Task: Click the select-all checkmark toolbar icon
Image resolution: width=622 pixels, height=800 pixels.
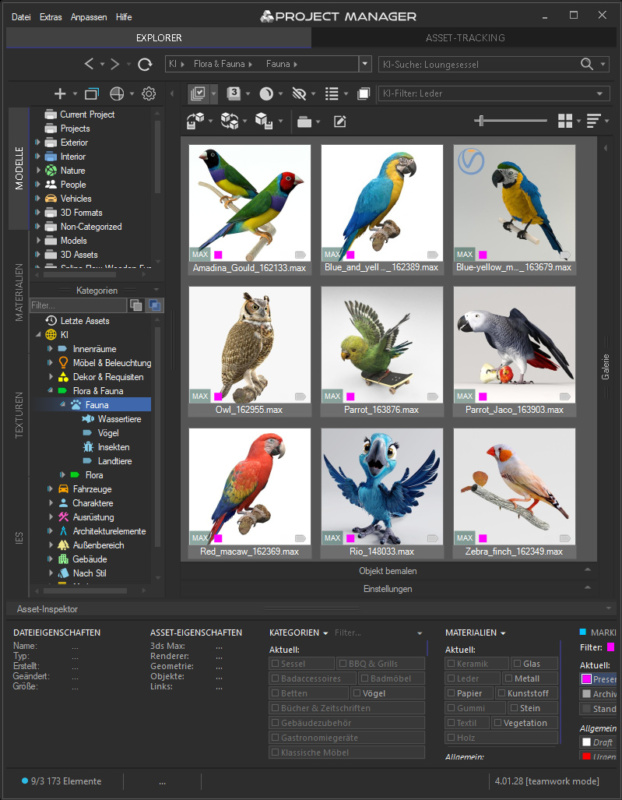Action: pos(197,93)
